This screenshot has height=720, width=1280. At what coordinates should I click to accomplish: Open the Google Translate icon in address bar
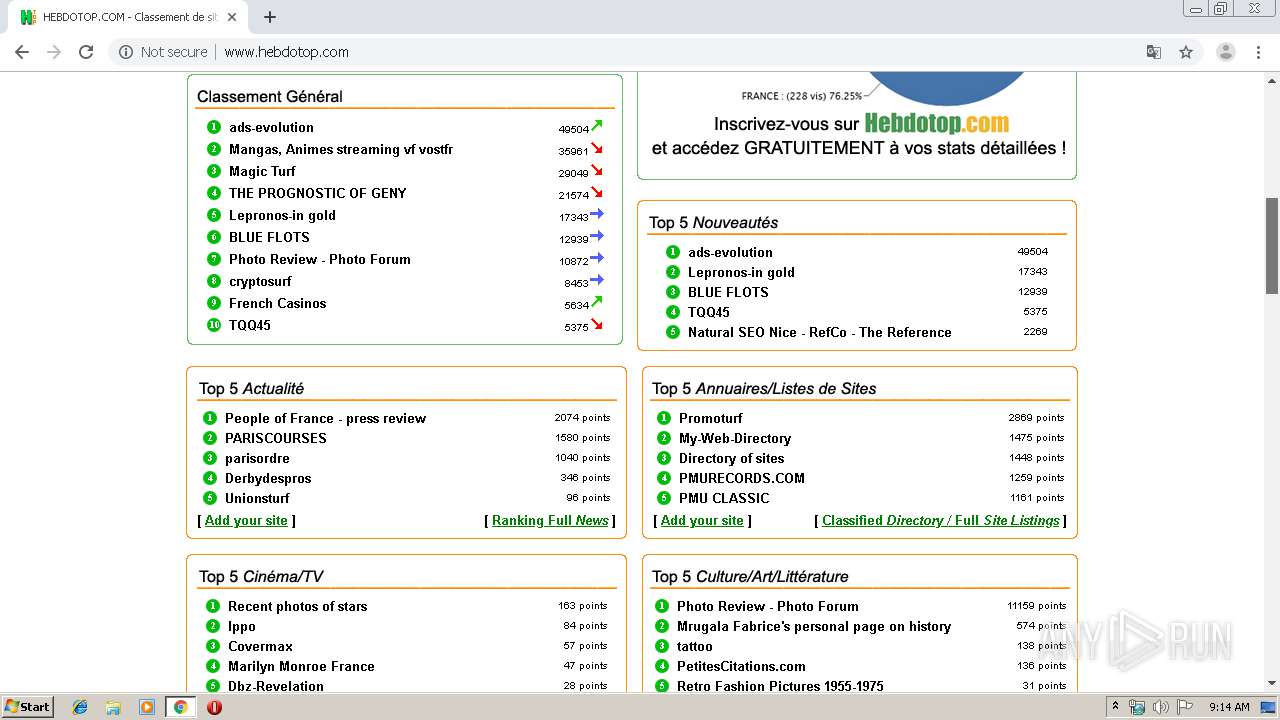[x=1154, y=52]
